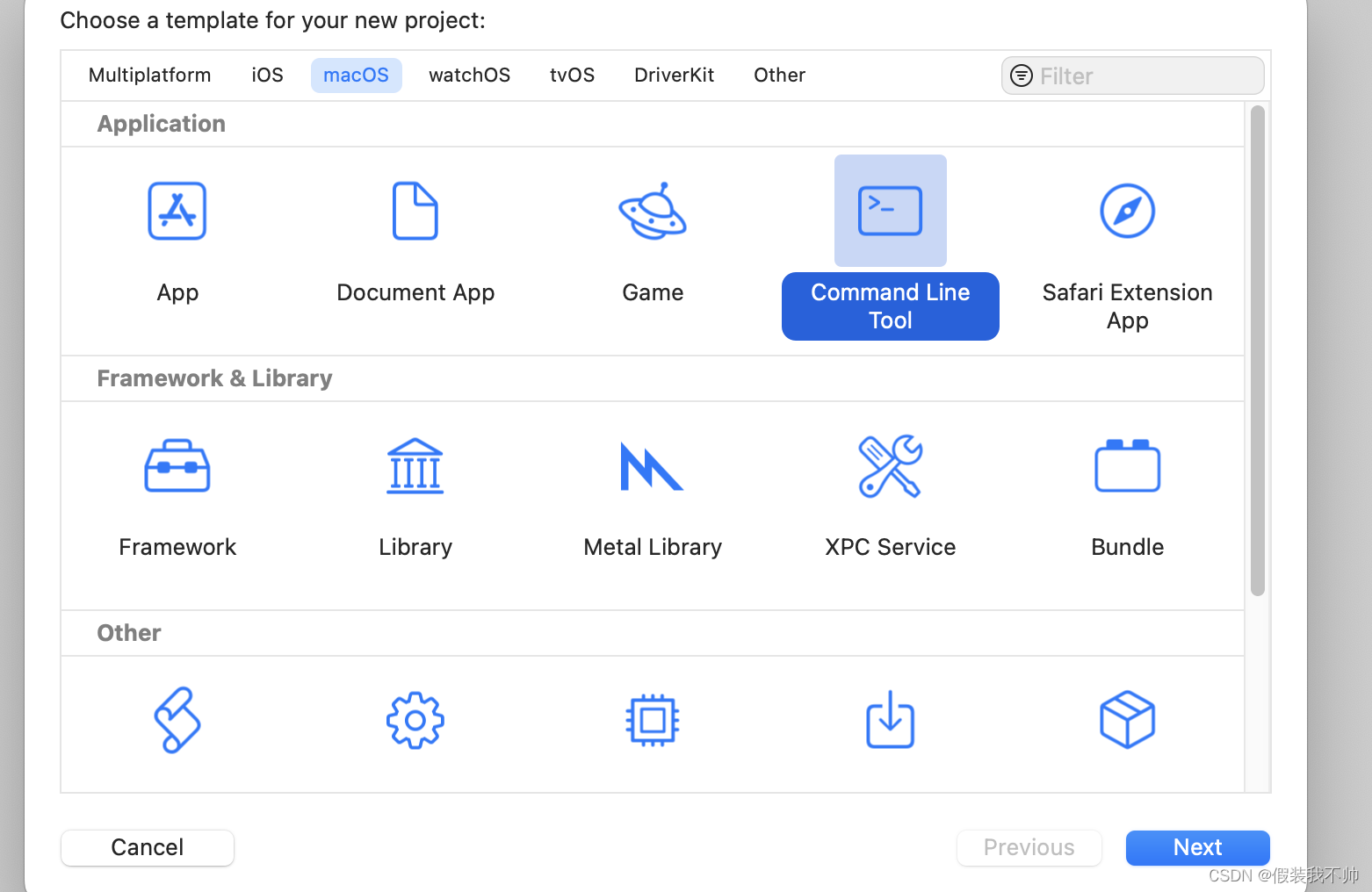Click the "XPC Service" label
The width and height of the screenshot is (1372, 892).
pos(891,547)
